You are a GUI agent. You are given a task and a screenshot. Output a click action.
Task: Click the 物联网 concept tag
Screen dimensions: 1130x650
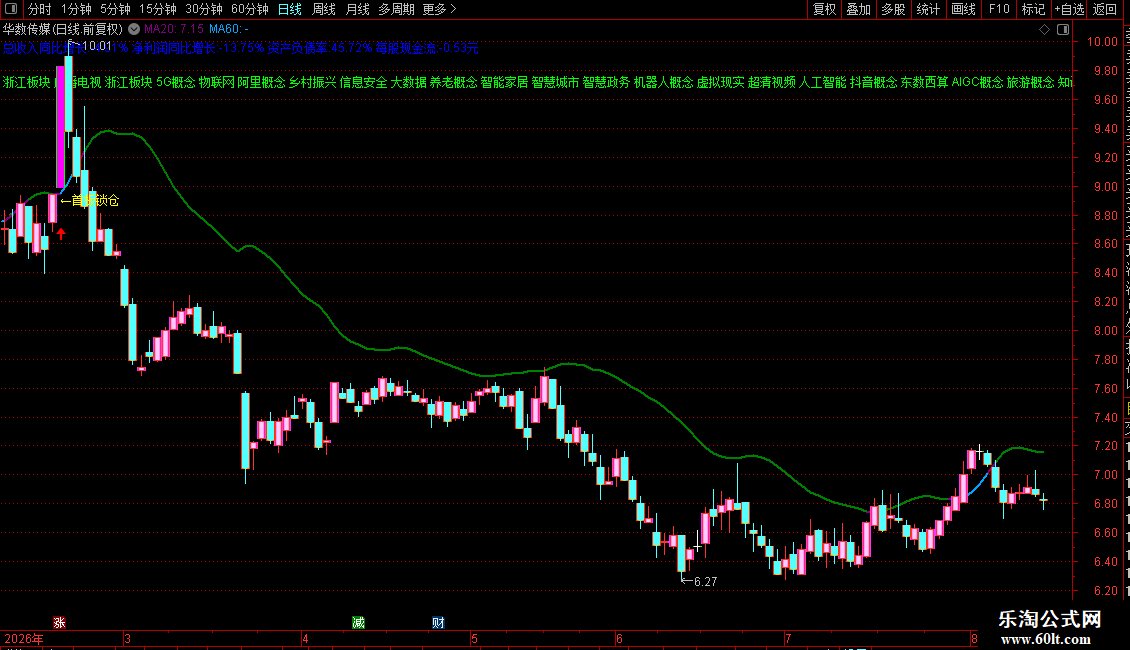click(216, 82)
